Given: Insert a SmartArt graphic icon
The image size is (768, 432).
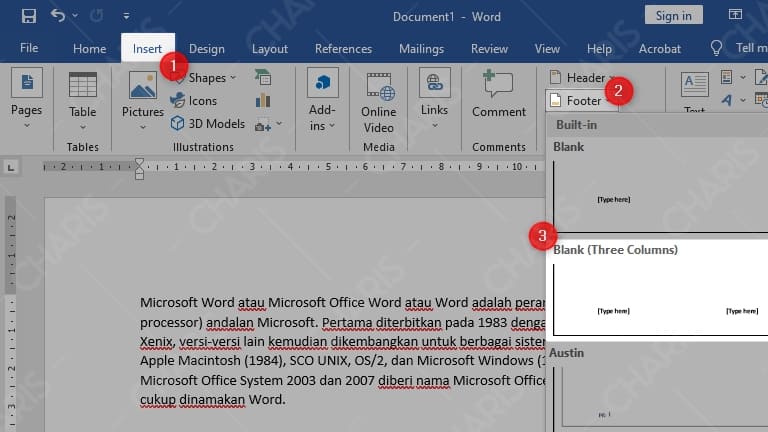Looking at the screenshot, I should [x=263, y=77].
